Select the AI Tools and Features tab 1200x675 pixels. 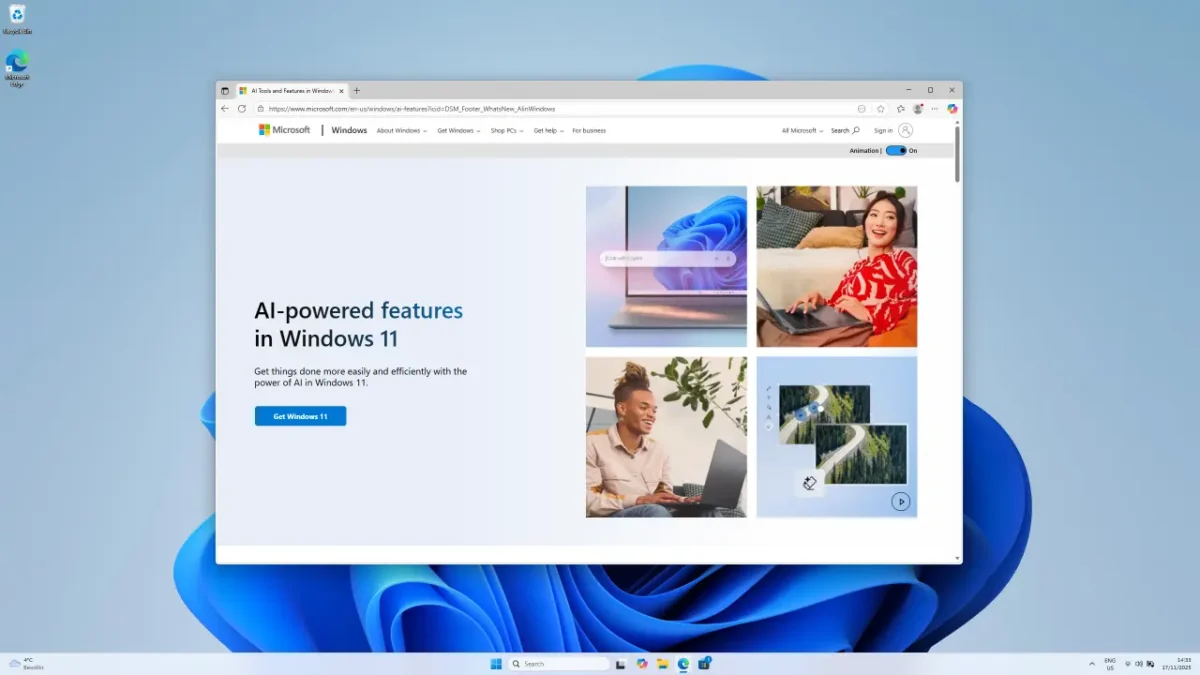[x=290, y=91]
